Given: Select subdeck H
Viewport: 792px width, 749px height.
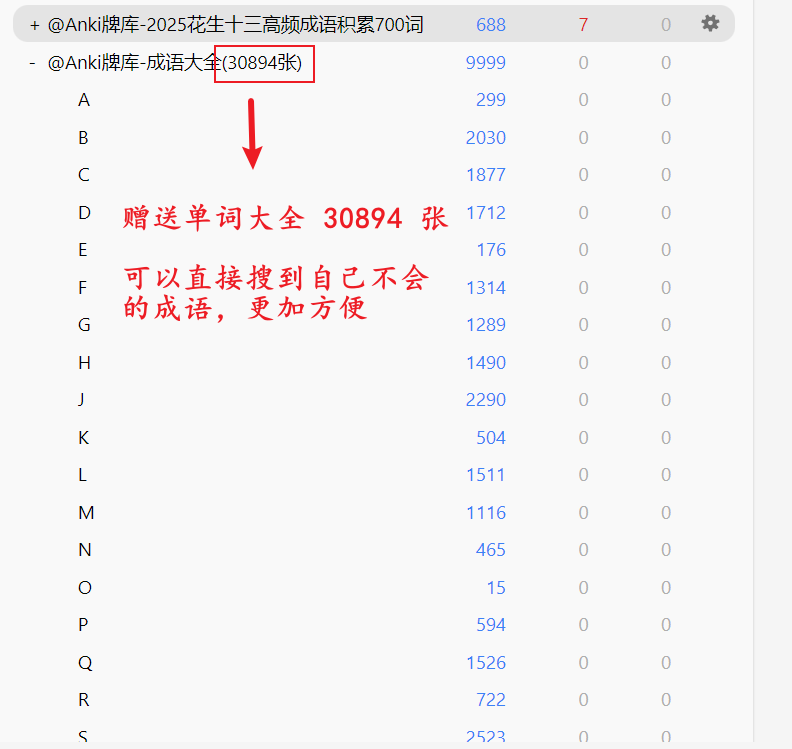Looking at the screenshot, I should [84, 363].
